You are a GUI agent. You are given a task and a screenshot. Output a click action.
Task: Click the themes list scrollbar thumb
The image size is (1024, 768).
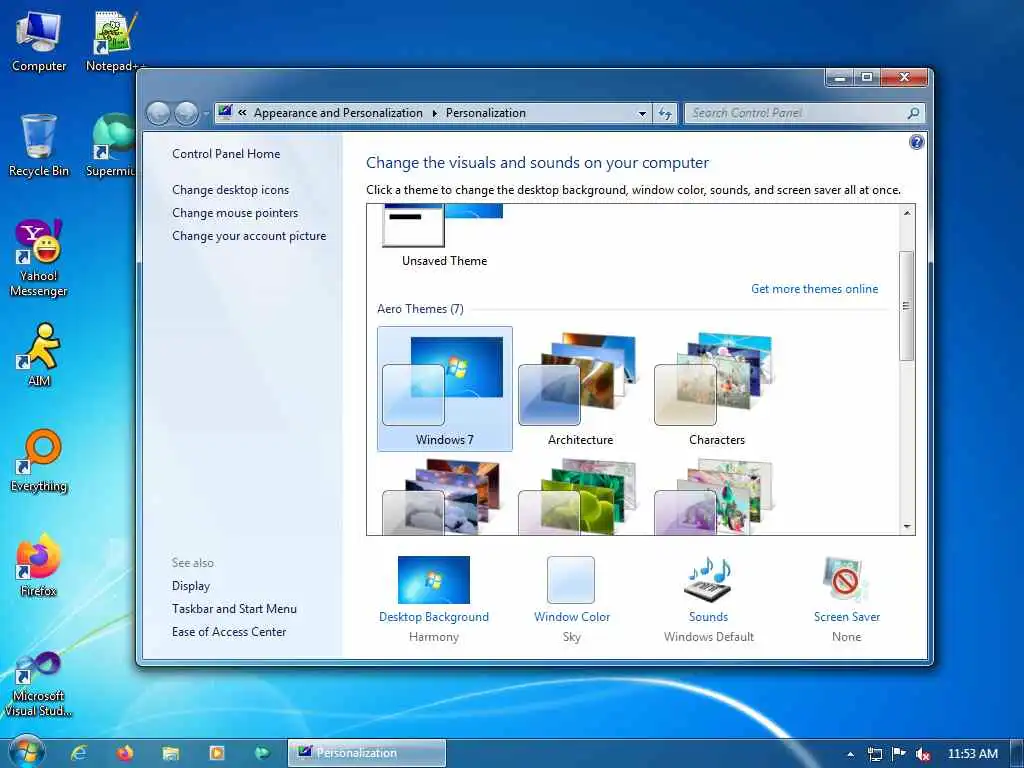906,305
